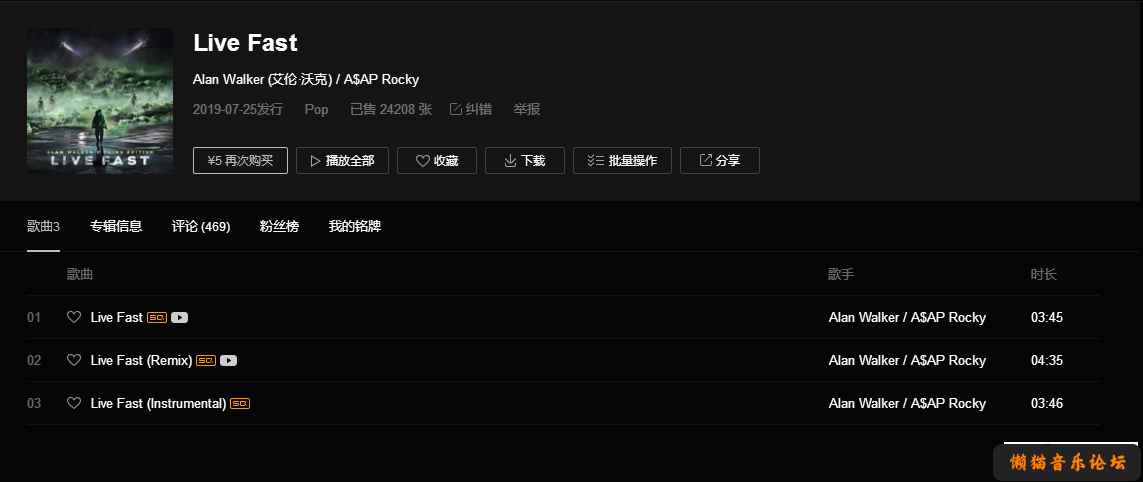Click the 纠错 error correction link

[471, 109]
